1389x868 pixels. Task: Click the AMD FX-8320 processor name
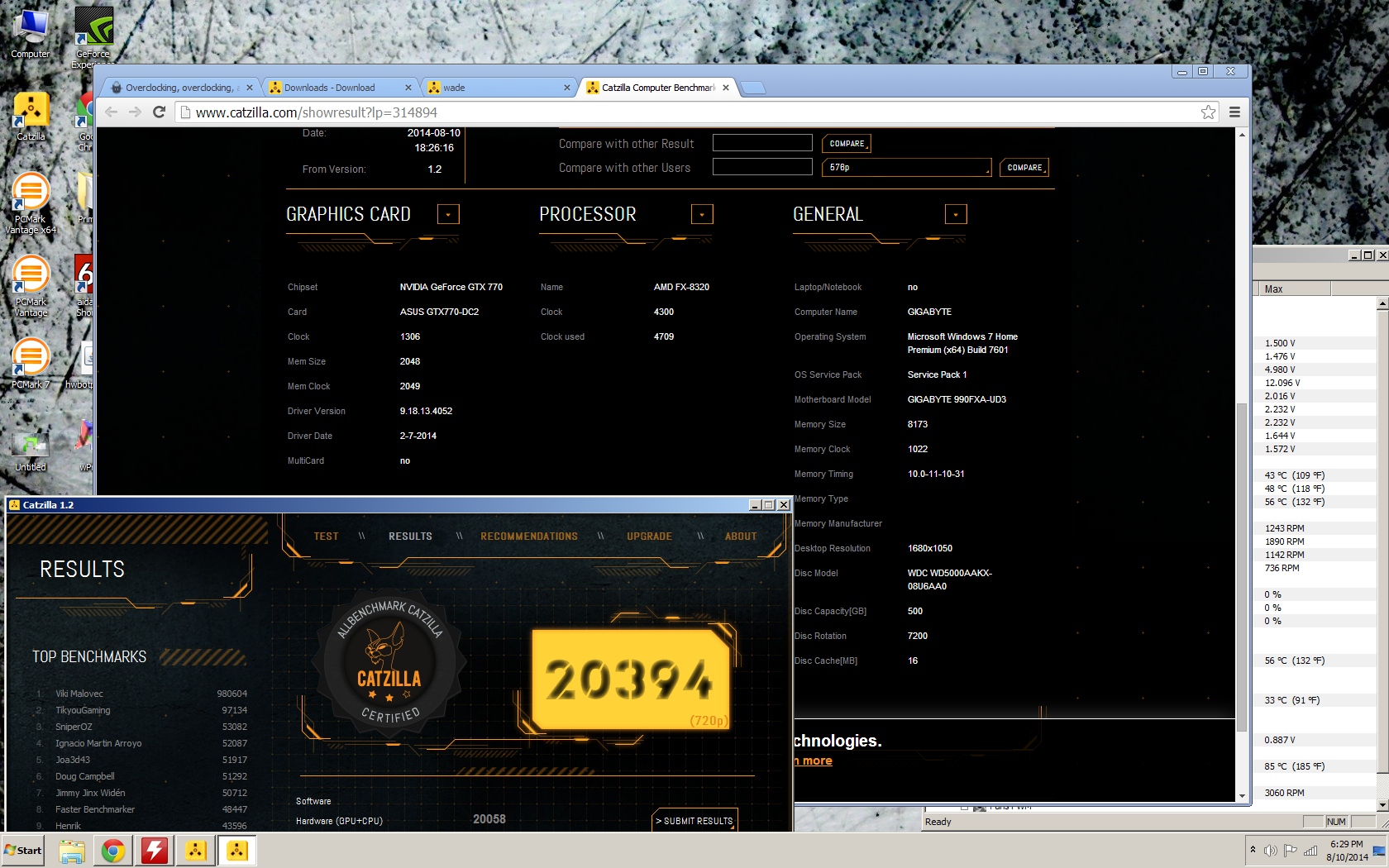[681, 288]
